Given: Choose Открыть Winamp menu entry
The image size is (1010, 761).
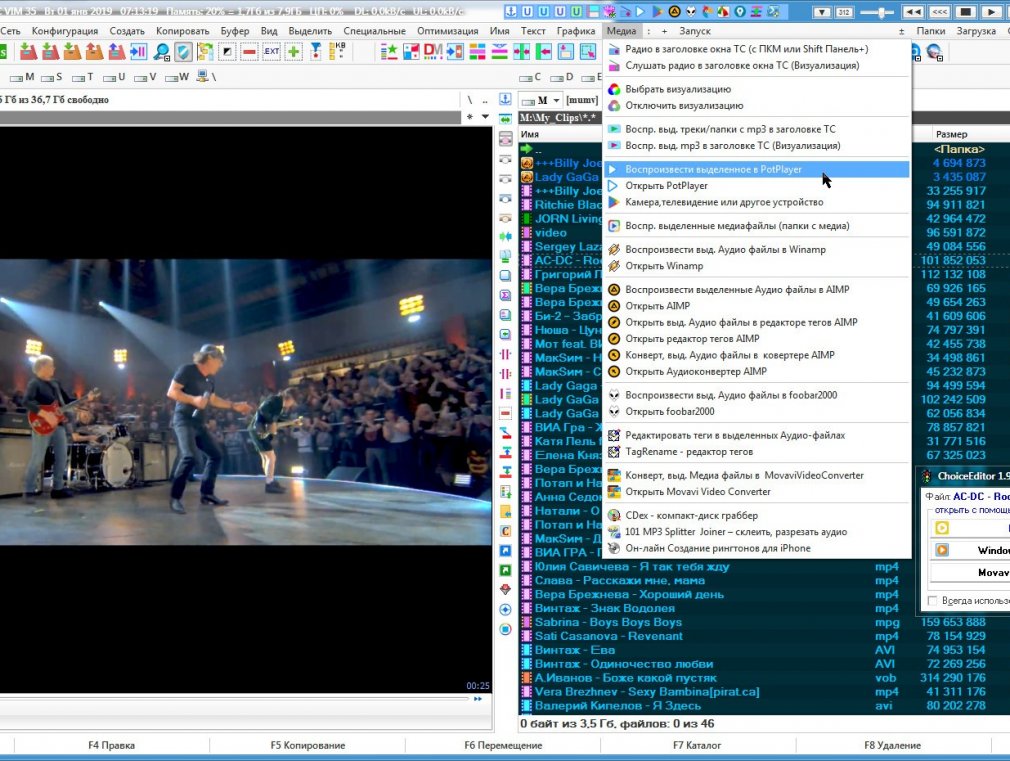Looking at the screenshot, I should 758,265.
